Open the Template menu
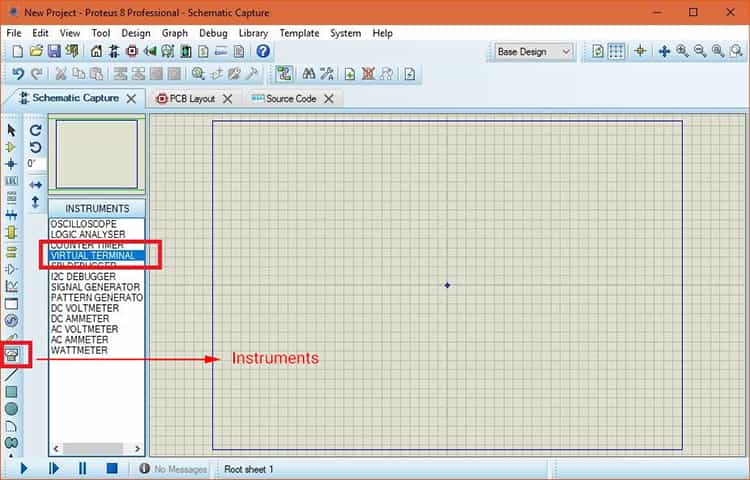The height and width of the screenshot is (480, 750). tap(299, 33)
